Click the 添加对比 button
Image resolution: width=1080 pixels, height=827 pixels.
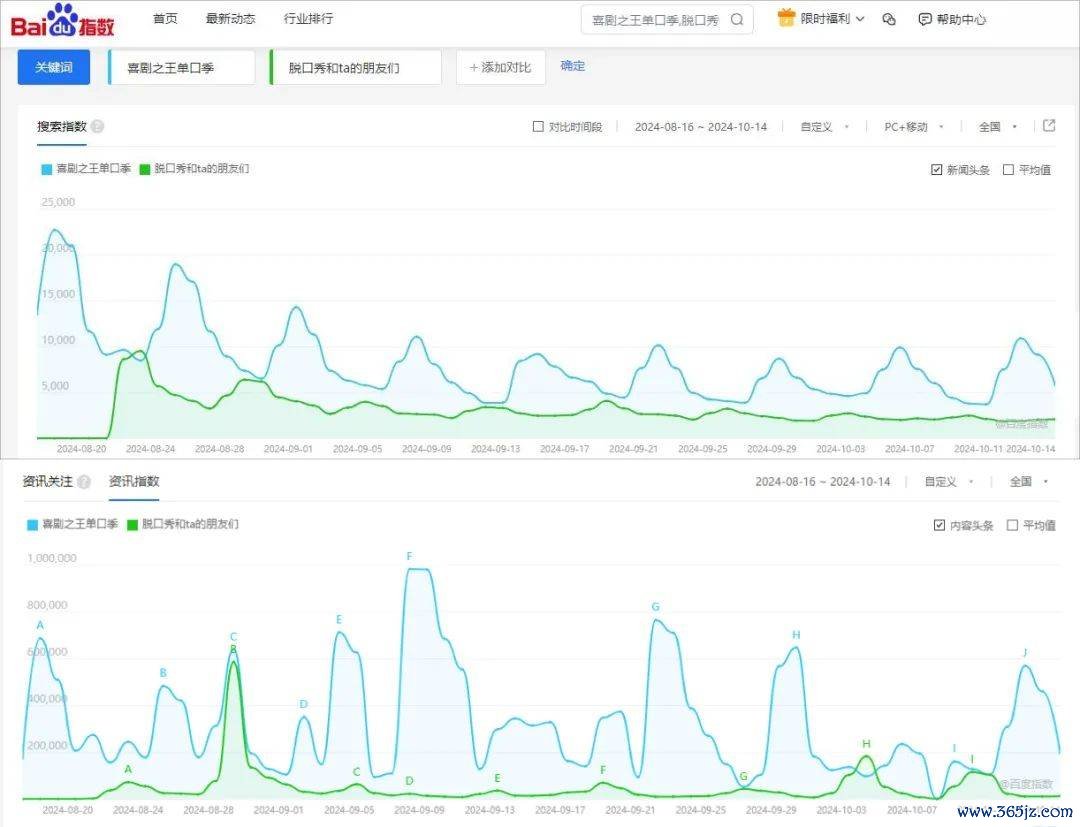500,67
